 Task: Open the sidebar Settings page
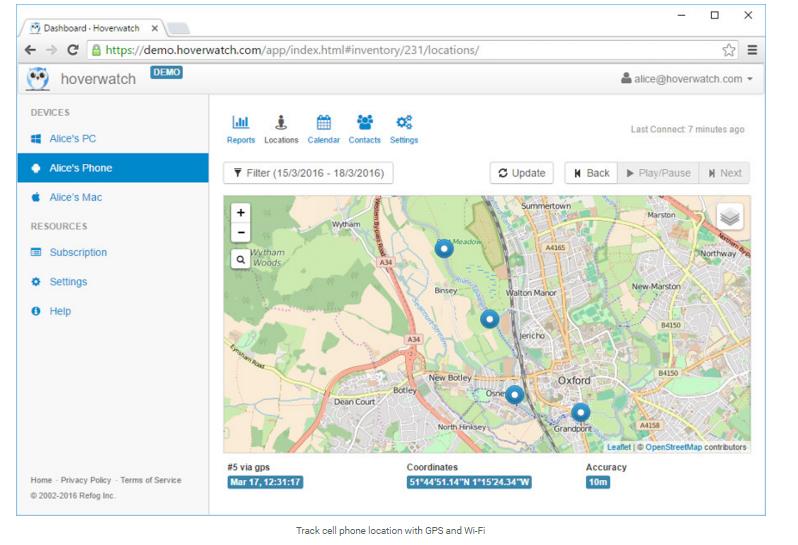[68, 282]
